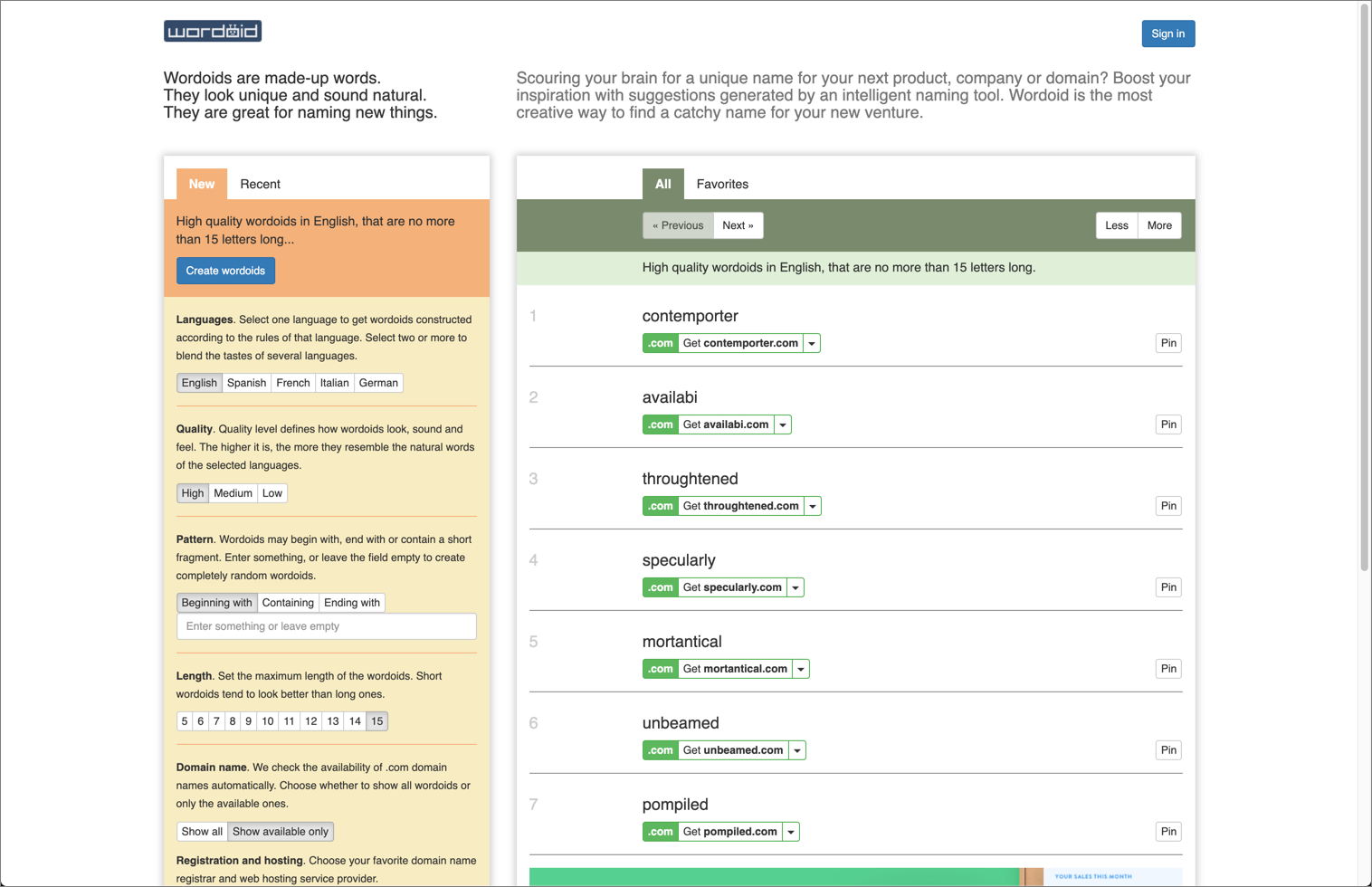The width and height of the screenshot is (1372, 887).
Task: Switch to the New tab
Action: click(x=202, y=184)
